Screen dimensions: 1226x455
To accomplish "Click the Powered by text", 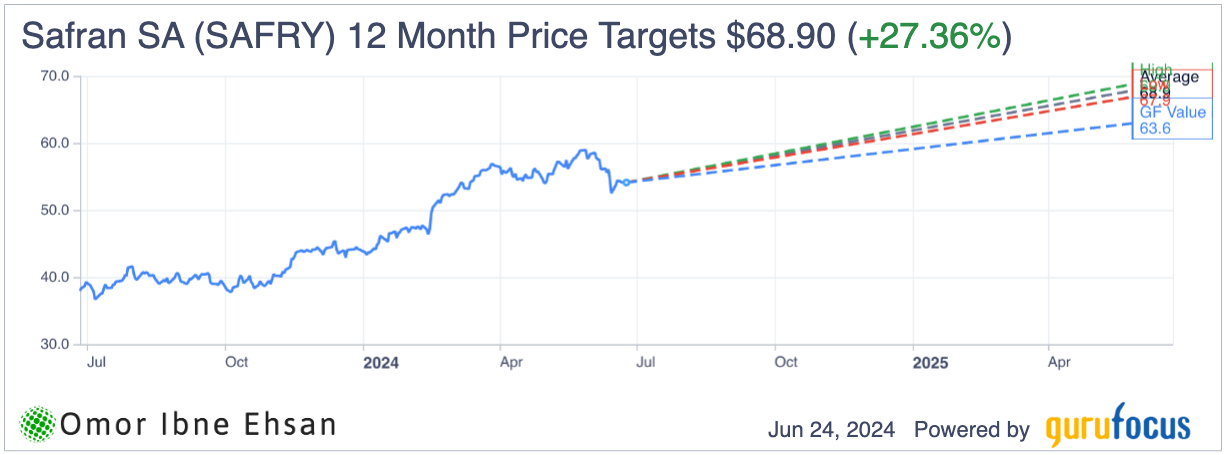I will click(x=971, y=430).
